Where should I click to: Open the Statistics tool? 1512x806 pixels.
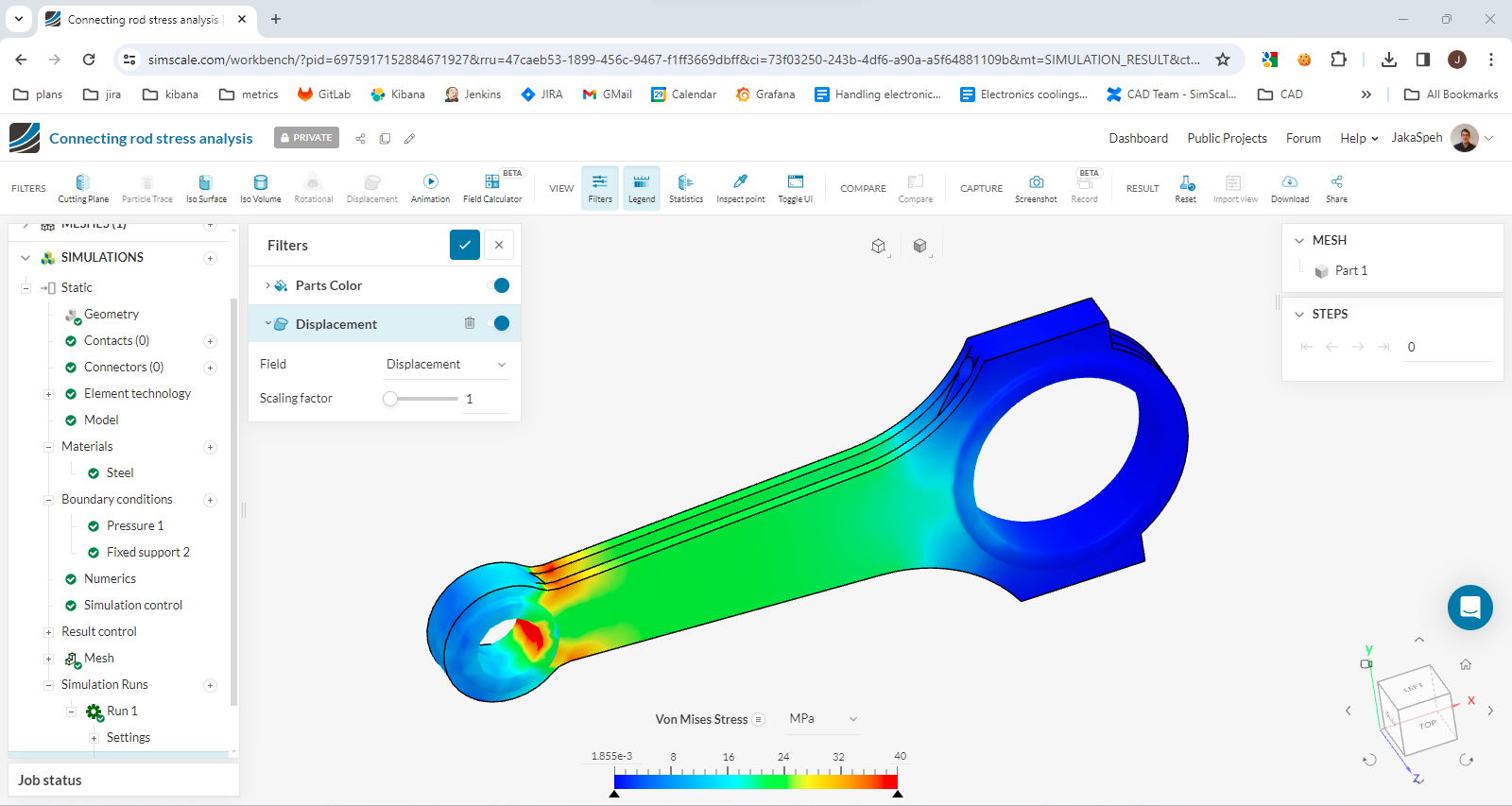tap(686, 187)
